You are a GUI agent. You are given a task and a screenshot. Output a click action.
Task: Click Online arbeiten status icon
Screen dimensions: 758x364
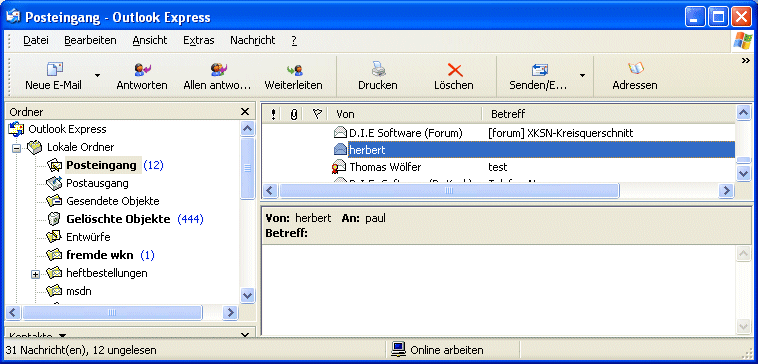pyautogui.click(x=398, y=350)
